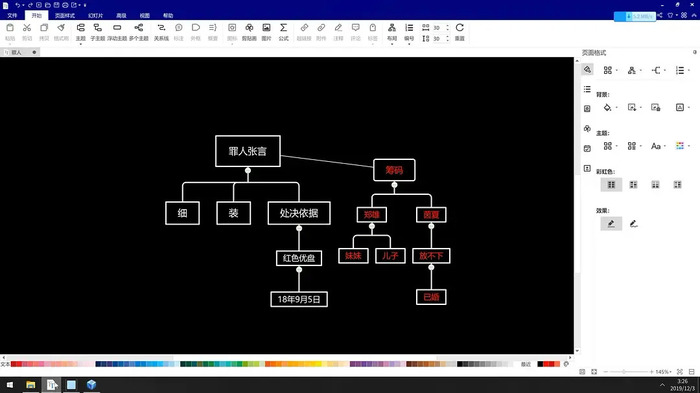Select the first rainbow color mode option
700x393 pixels.
[x=611, y=184]
